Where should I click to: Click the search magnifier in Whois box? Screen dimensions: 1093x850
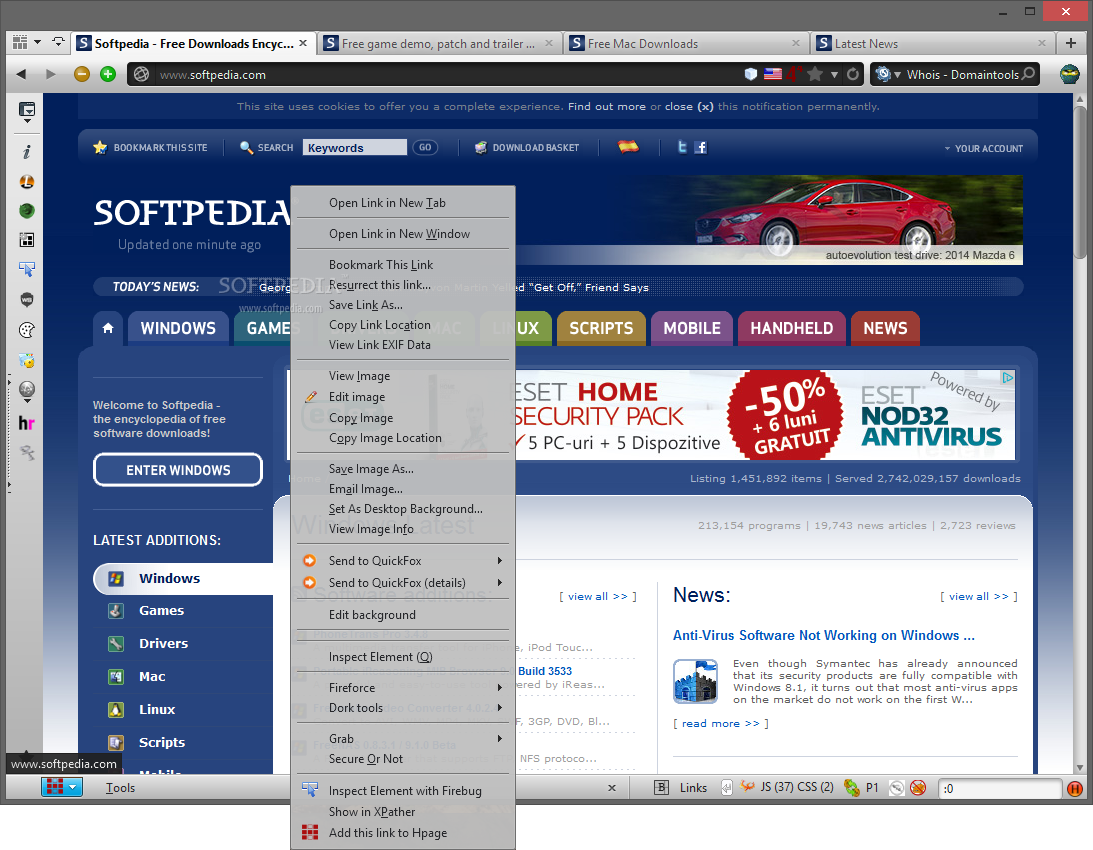[1028, 74]
